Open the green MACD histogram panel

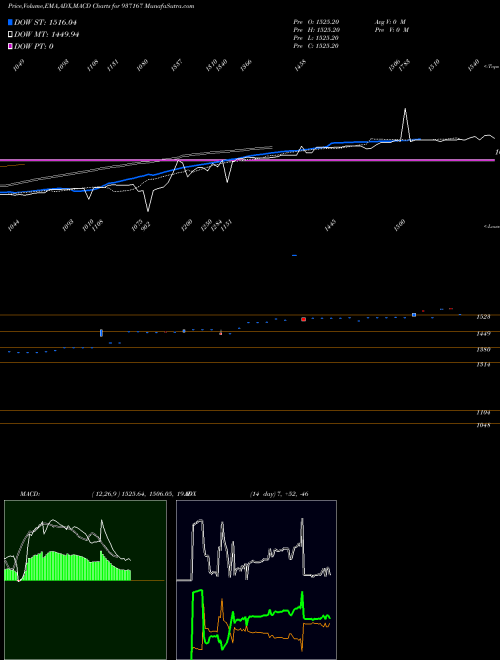[x=85, y=580]
